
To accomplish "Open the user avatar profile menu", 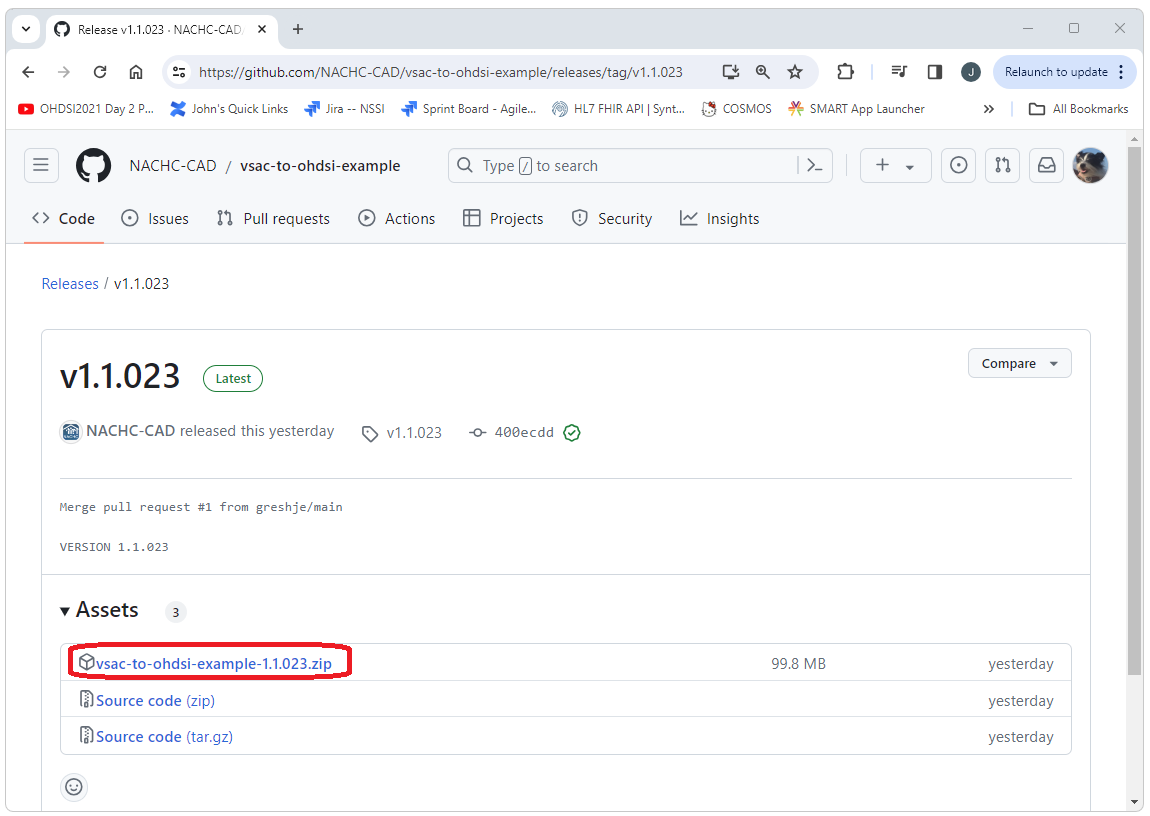I will [1091, 165].
